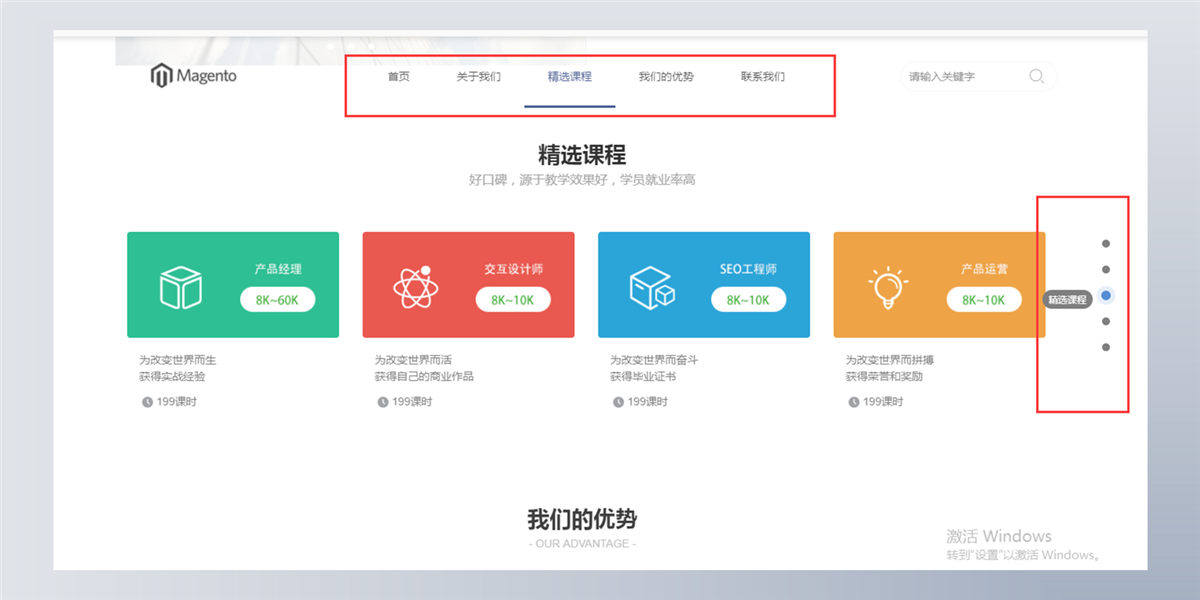This screenshot has height=600, width=1200.
Task: Click the second pagination dot control
Action: tap(1105, 268)
